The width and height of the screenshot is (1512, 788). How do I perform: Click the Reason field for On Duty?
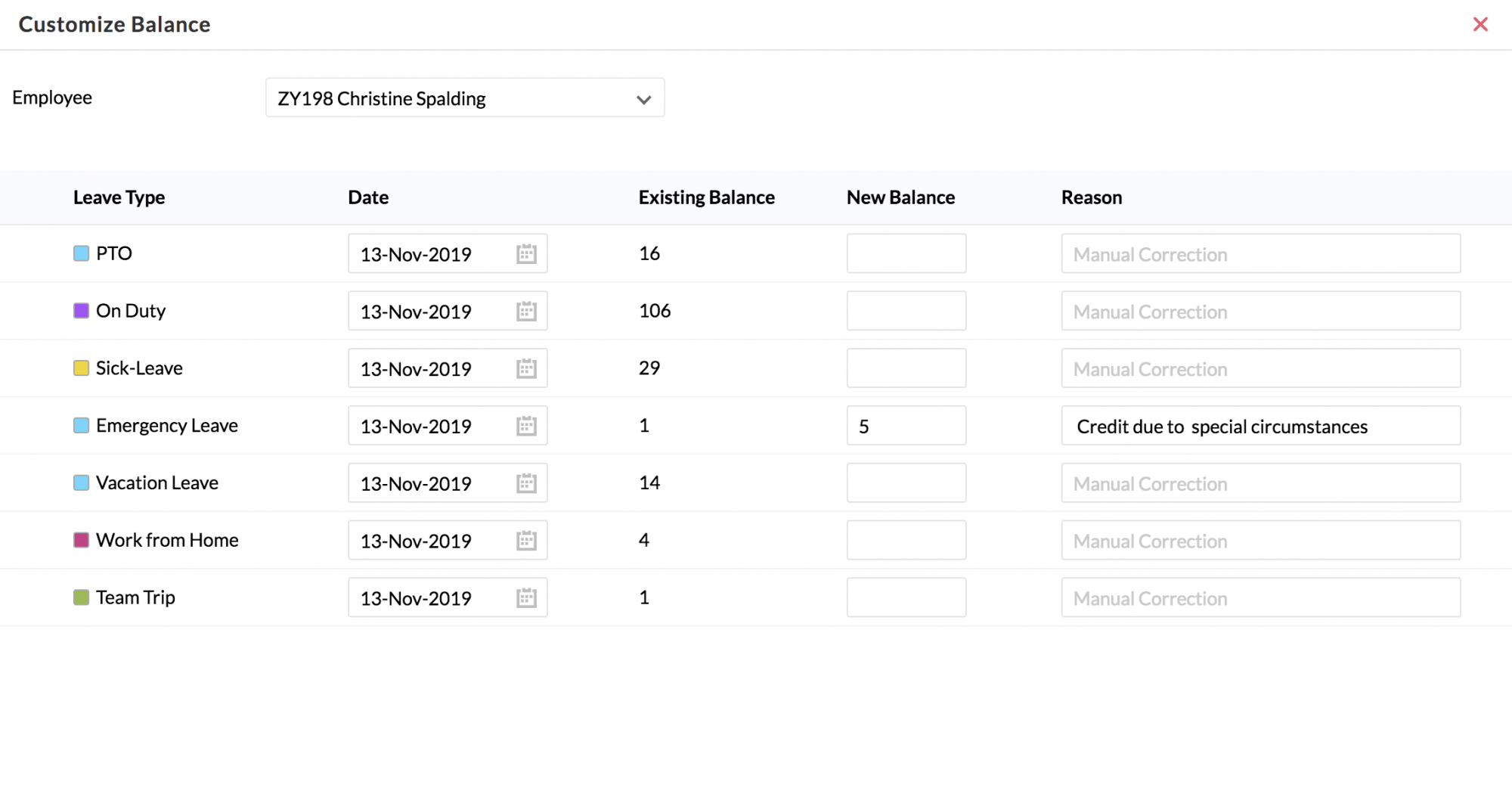click(x=1260, y=311)
